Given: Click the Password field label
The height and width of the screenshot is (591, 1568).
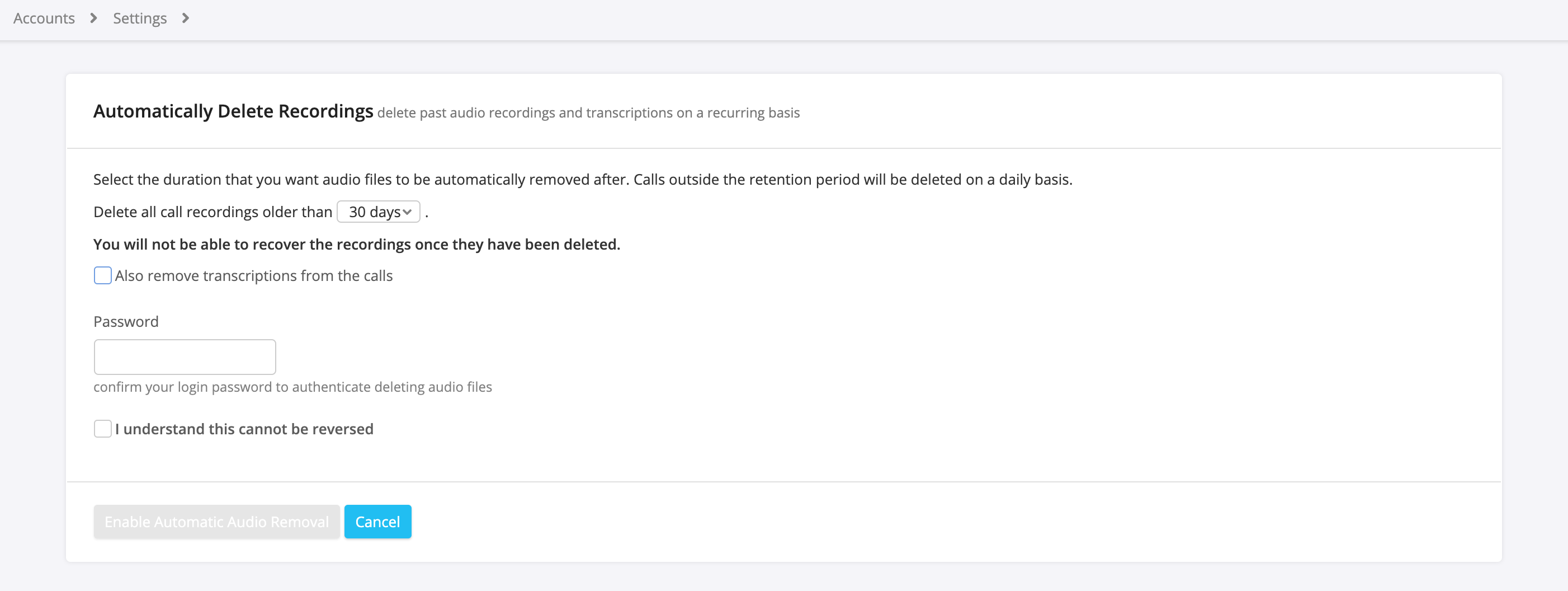Looking at the screenshot, I should click(x=126, y=322).
